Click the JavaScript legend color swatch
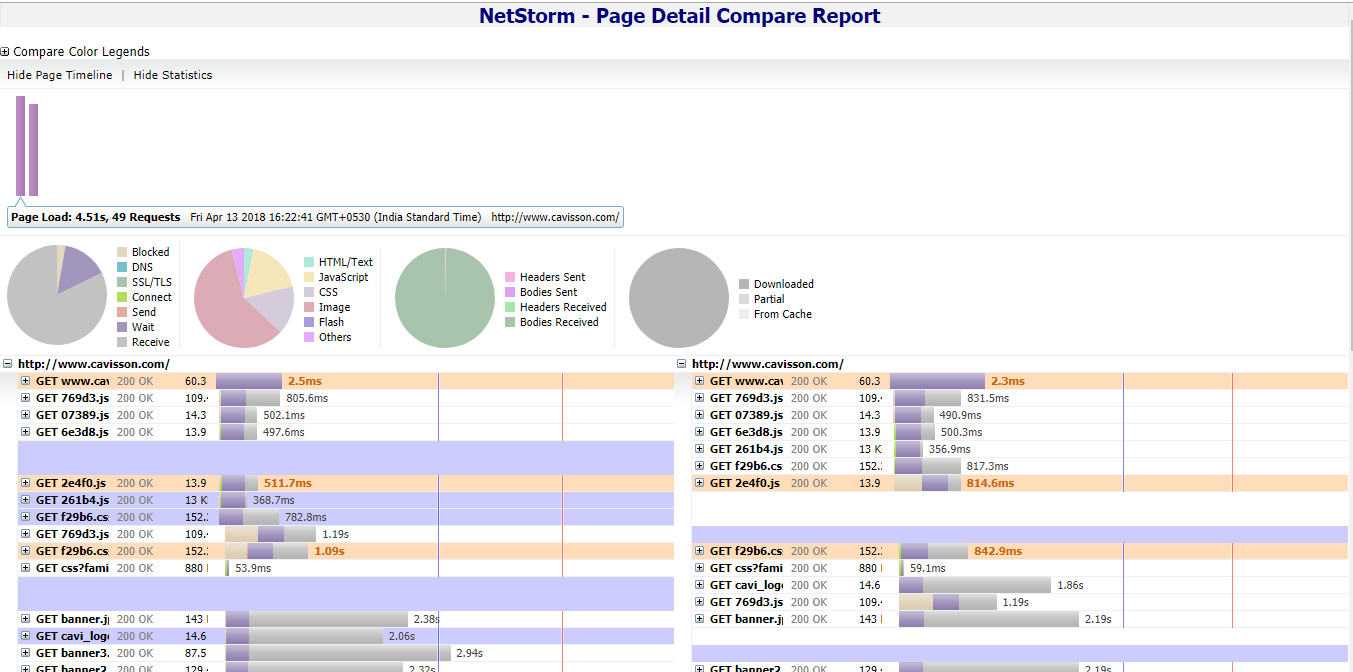 tap(309, 277)
